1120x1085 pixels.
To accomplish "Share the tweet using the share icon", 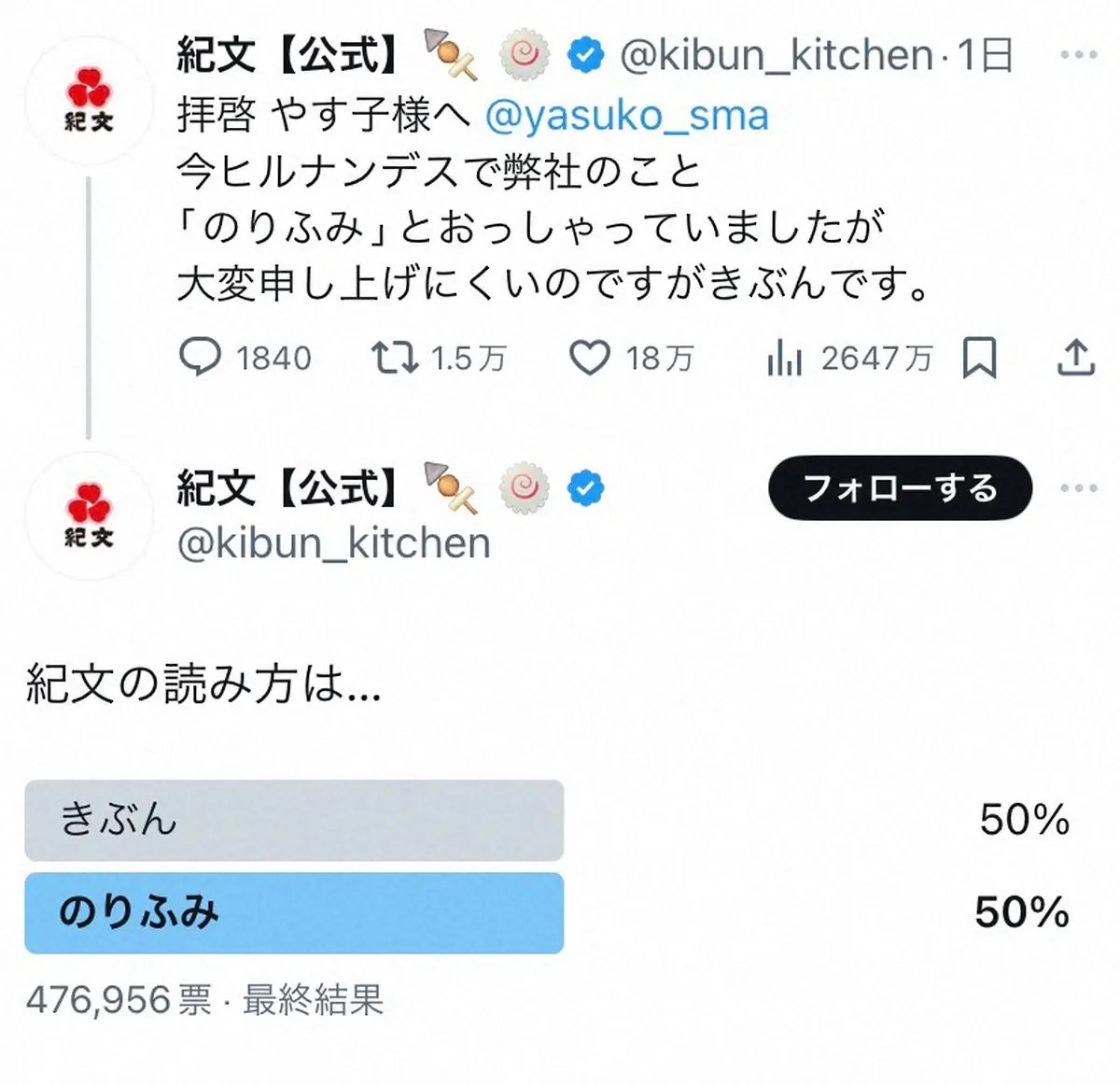I will coord(1075,356).
